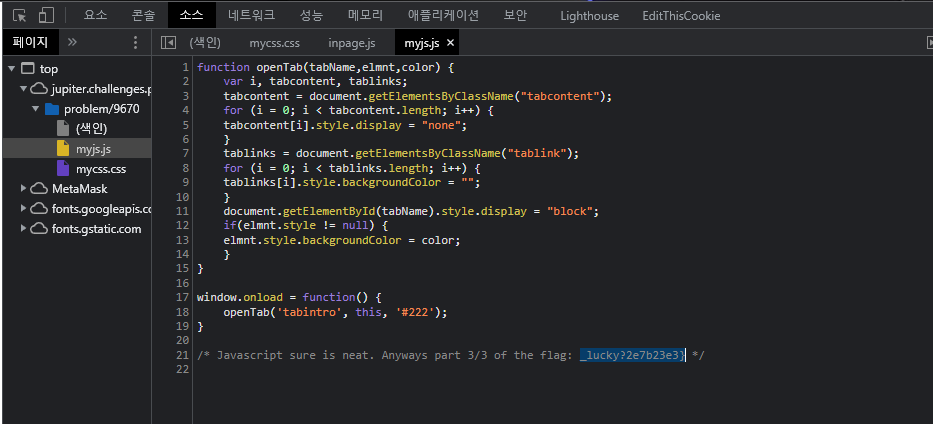Select the myjs.js file tab
This screenshot has height=424, width=933.
point(421,43)
